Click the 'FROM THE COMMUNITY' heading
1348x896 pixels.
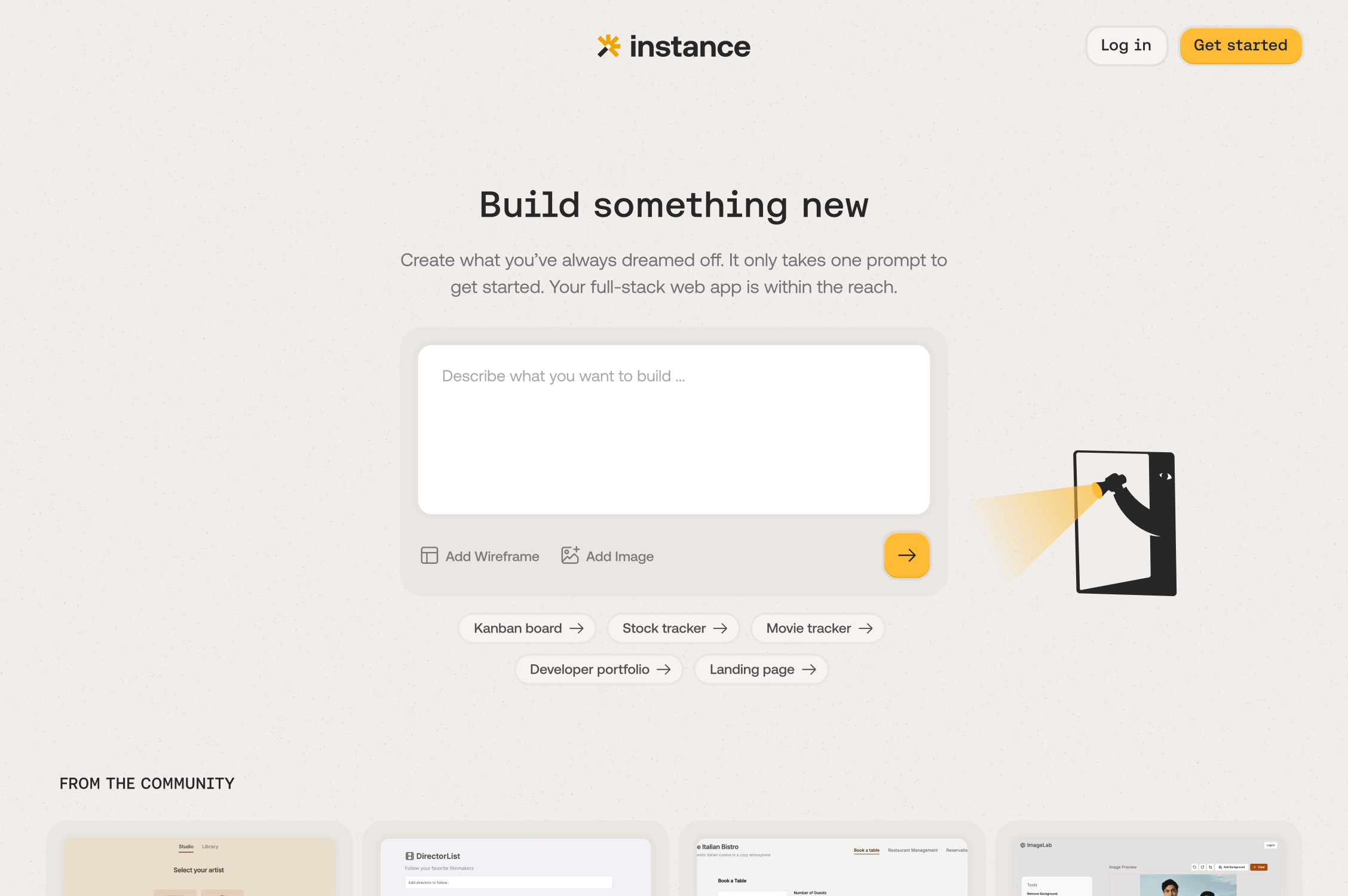click(147, 784)
